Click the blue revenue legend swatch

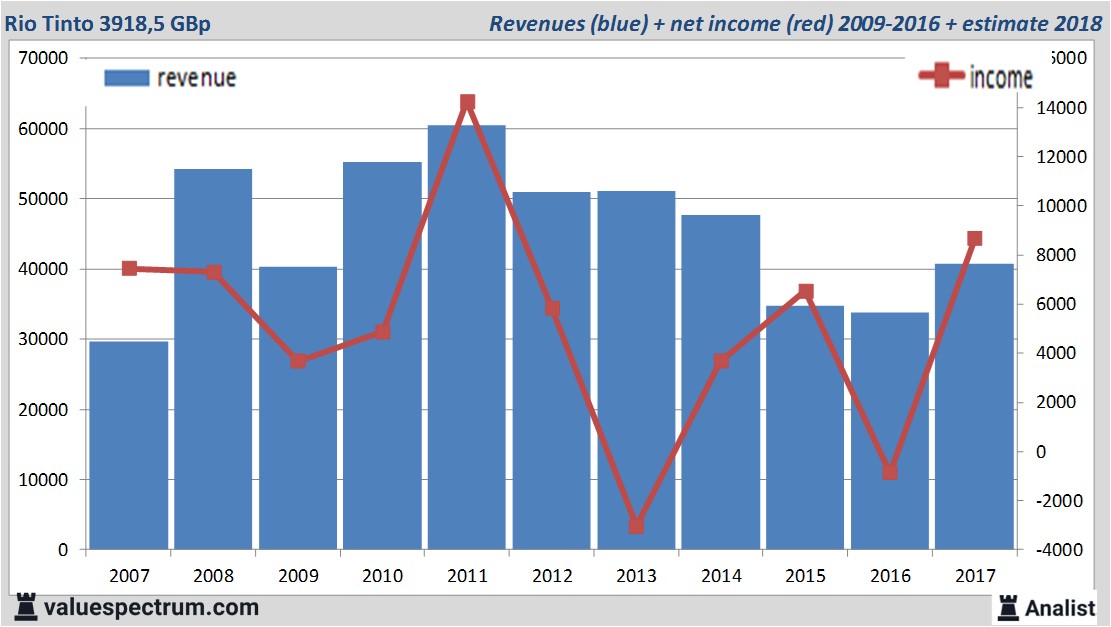127,78
